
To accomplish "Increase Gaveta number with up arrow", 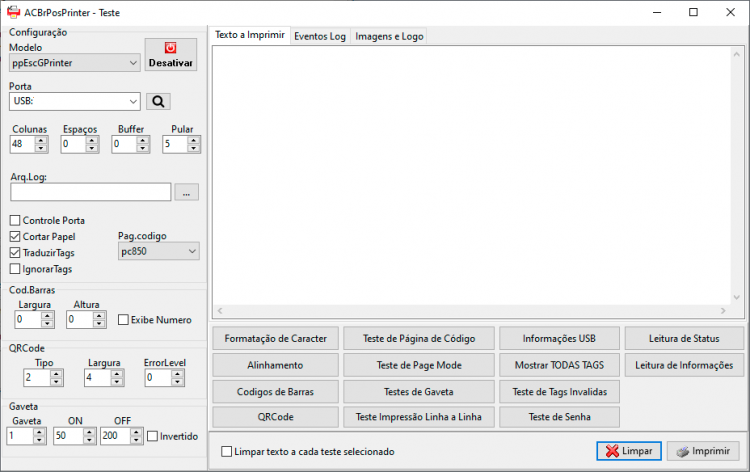I will point(39,432).
